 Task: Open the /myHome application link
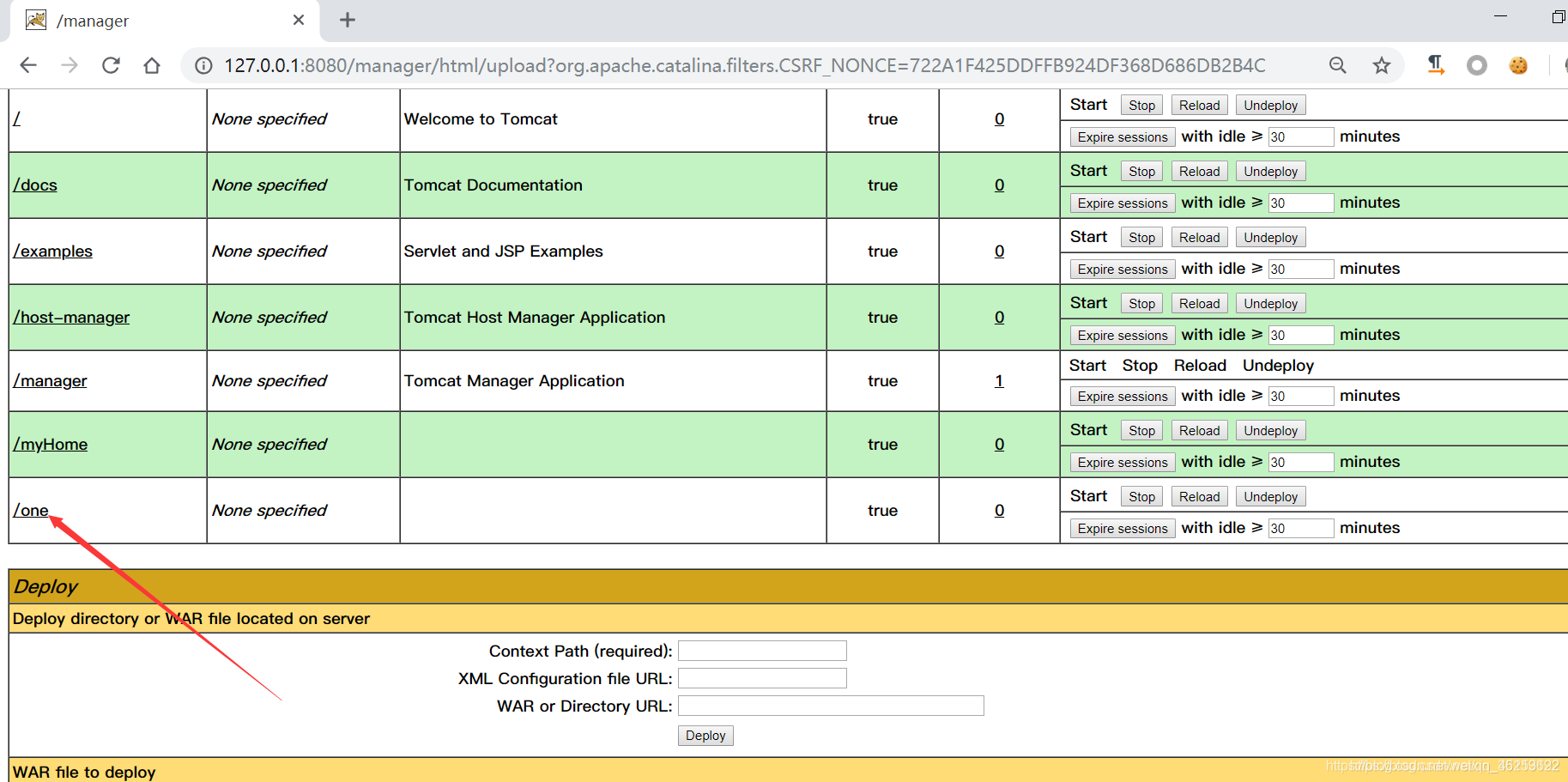click(x=50, y=445)
